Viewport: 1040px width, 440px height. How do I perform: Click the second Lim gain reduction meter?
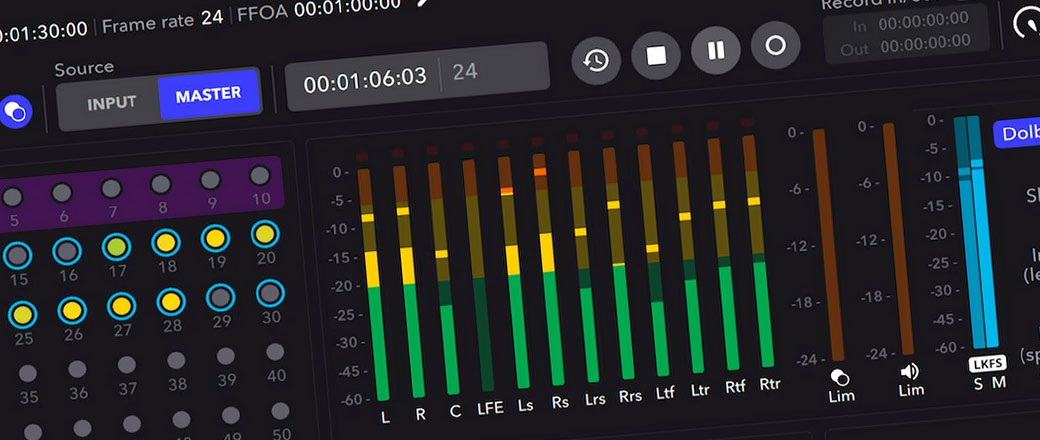(899, 238)
